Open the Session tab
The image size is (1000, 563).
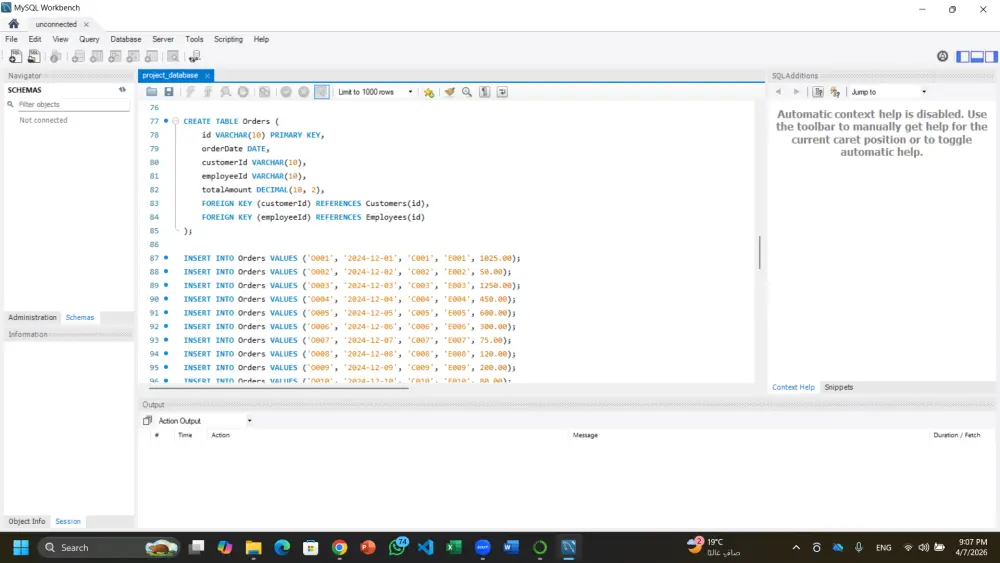(68, 521)
